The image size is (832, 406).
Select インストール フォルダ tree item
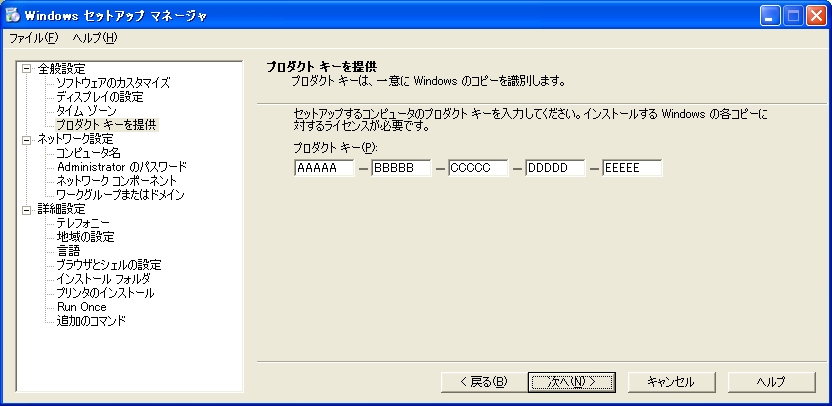click(103, 278)
